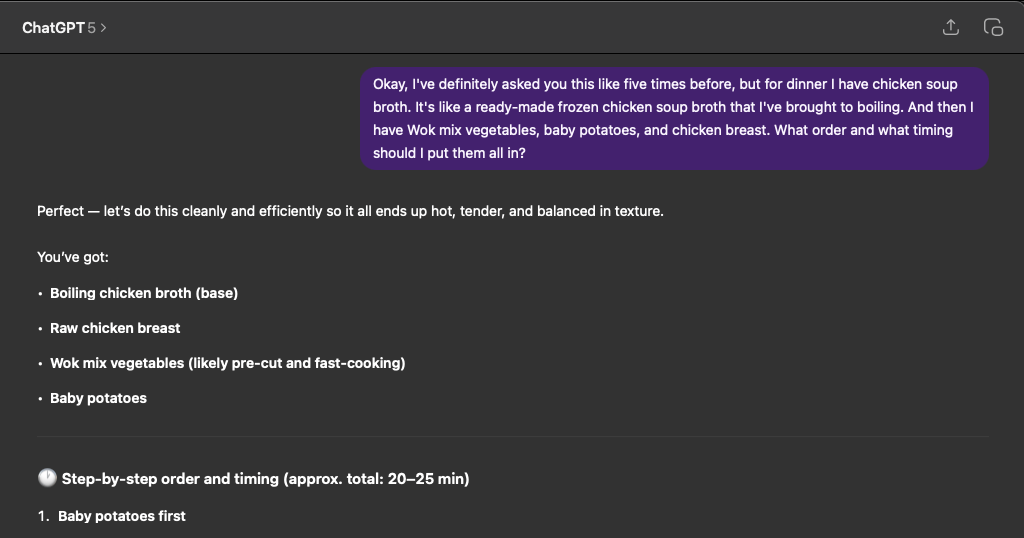Click the "Boiling chicken broth (base)" bullet
This screenshot has height=538, width=1024.
(144, 293)
